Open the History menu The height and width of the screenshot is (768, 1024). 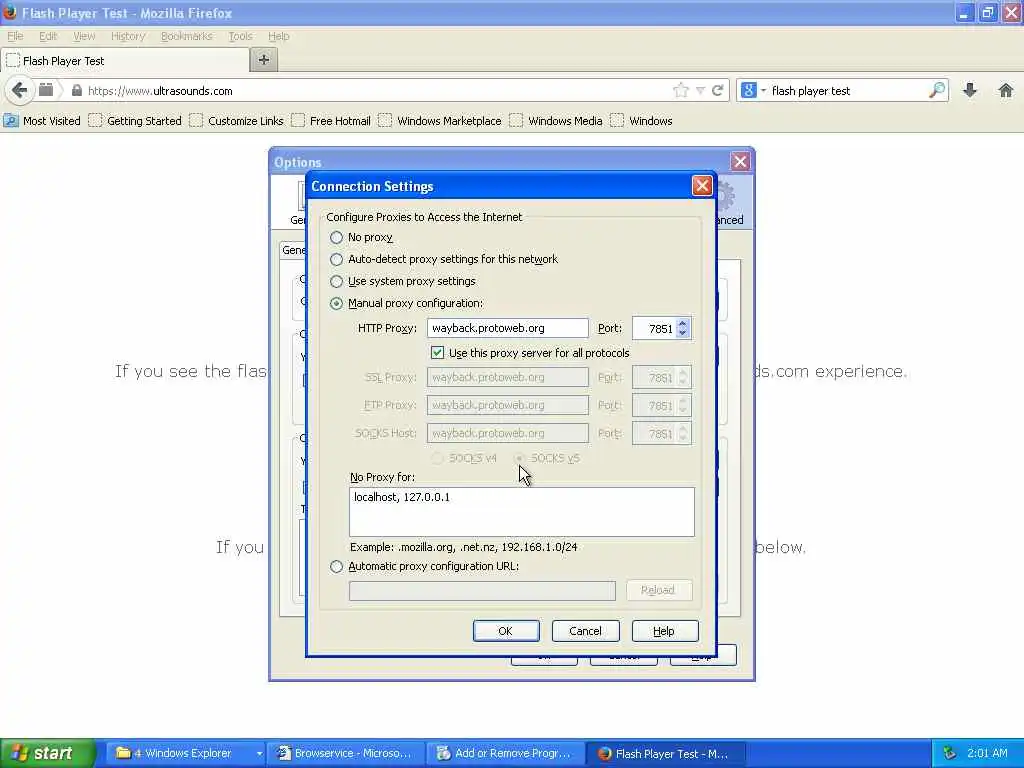pyautogui.click(x=128, y=36)
